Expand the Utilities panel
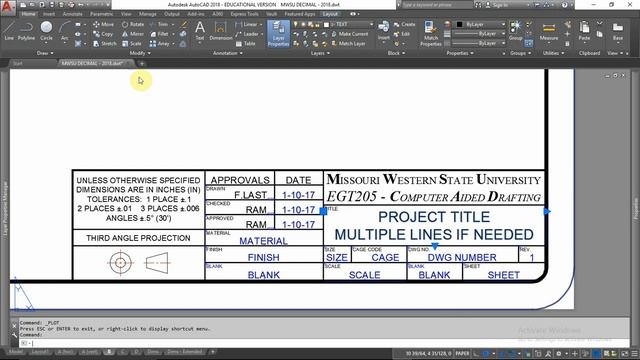 pos(554,53)
